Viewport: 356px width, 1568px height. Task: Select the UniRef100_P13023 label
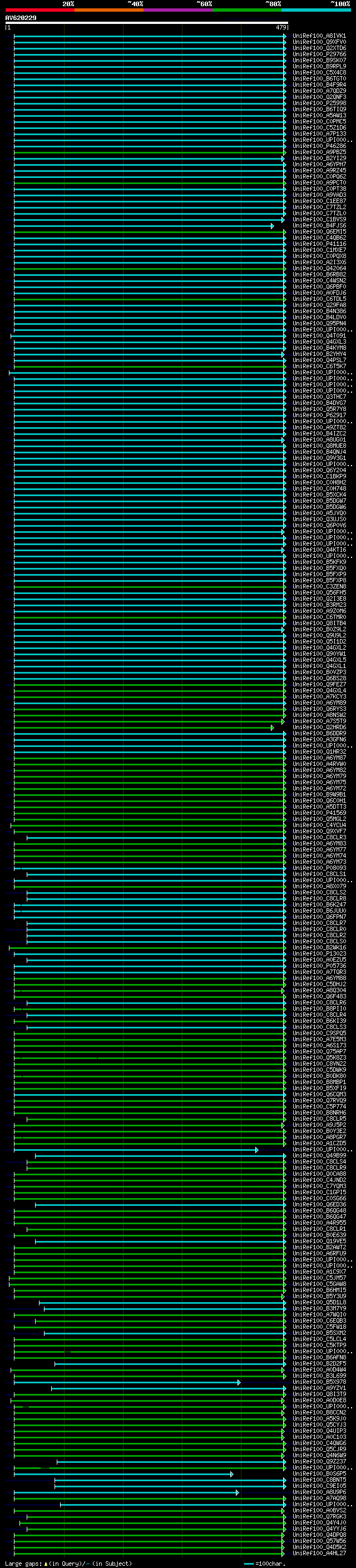319,954
